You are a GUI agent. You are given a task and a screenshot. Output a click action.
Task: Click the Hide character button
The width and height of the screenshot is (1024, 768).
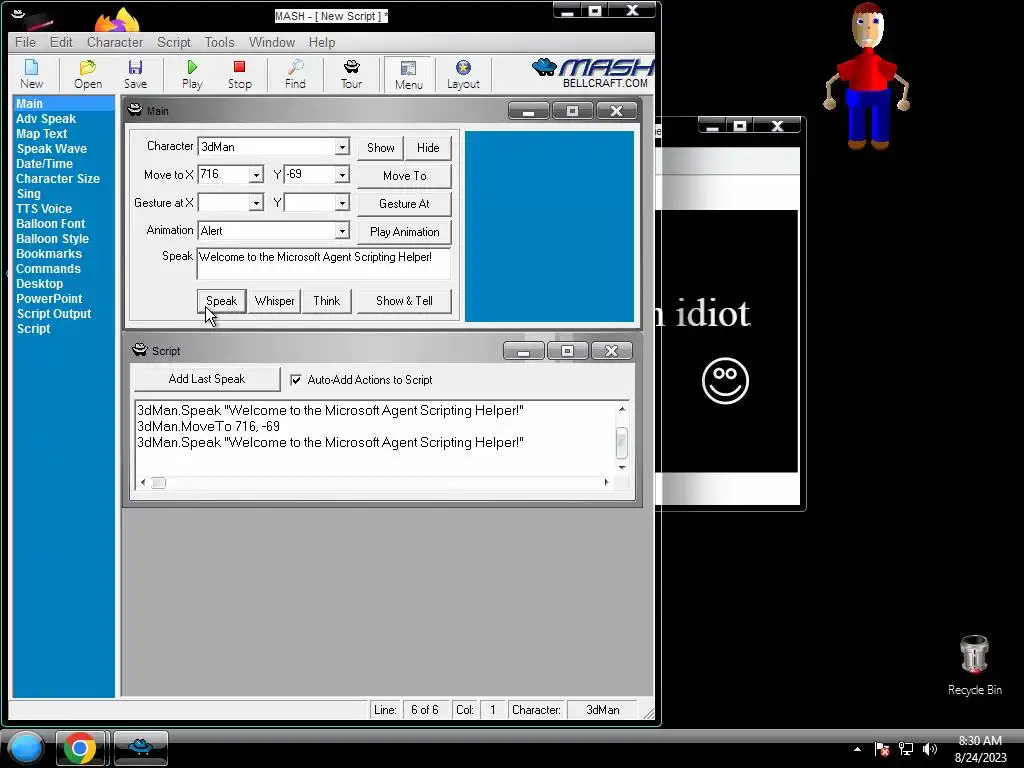coord(428,148)
